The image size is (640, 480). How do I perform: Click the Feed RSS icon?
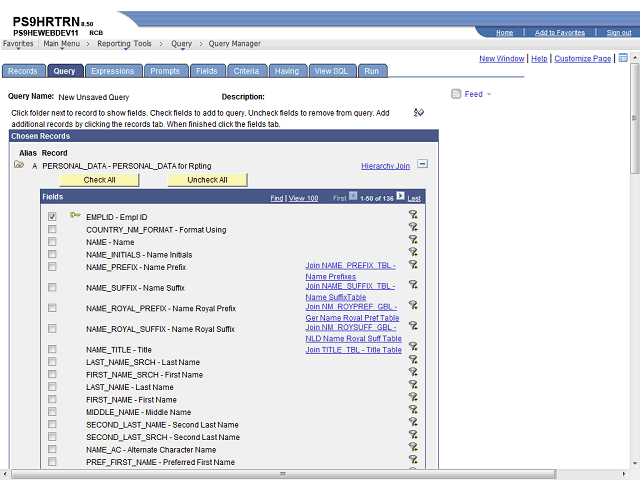[456, 94]
